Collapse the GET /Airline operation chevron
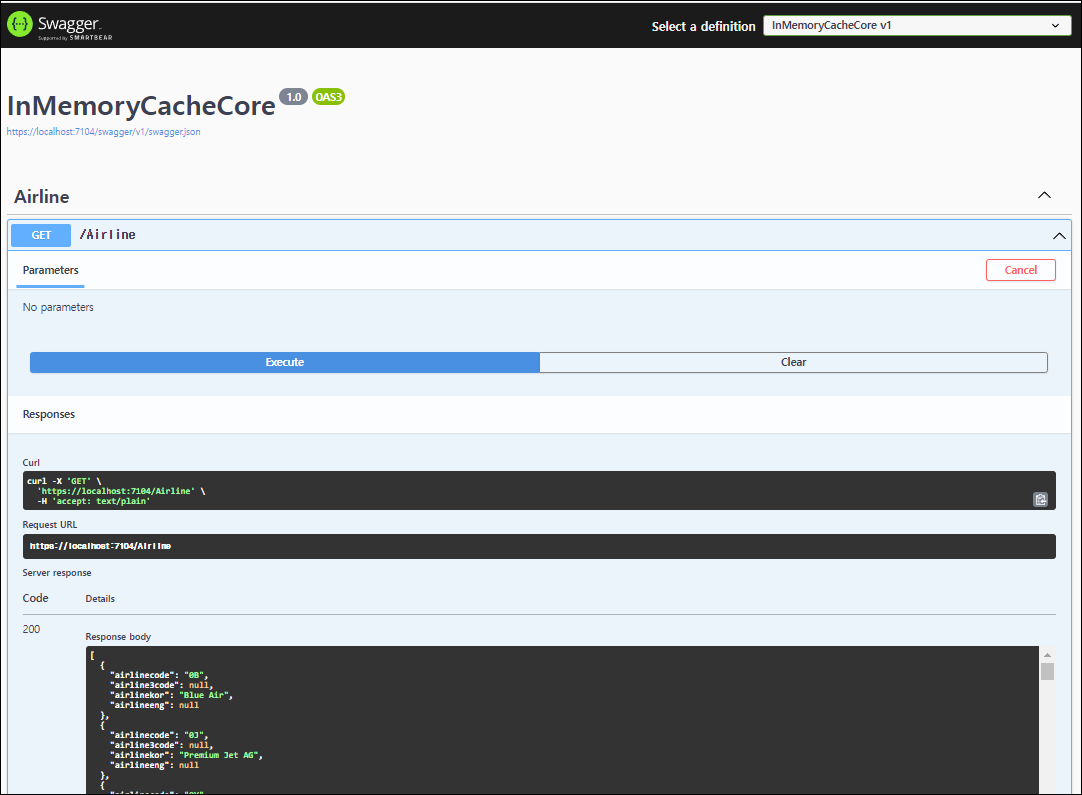The height and width of the screenshot is (795, 1082). 1058,236
